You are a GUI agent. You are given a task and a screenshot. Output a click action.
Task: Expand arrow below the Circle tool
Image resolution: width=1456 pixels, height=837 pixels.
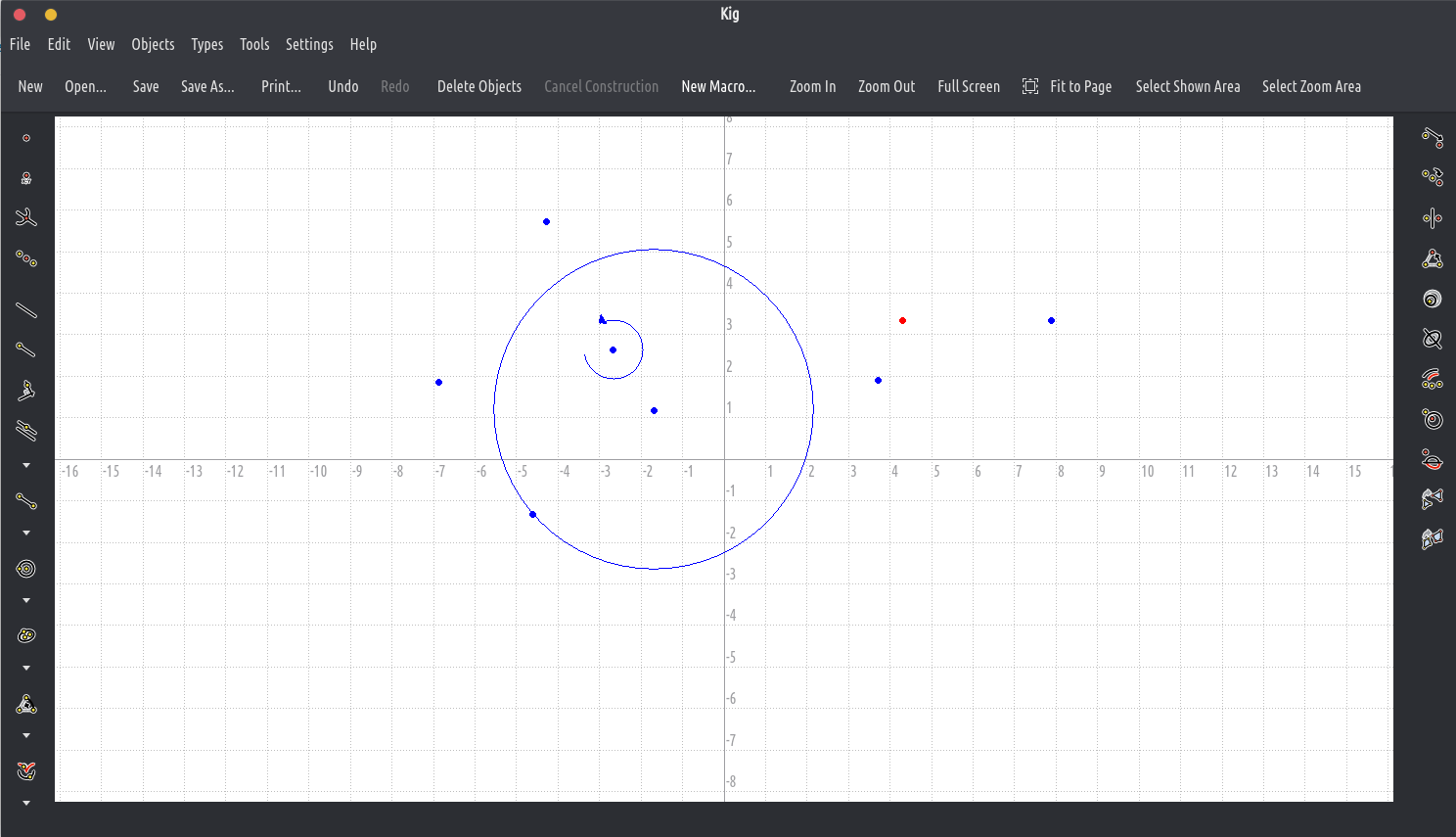(x=26, y=600)
